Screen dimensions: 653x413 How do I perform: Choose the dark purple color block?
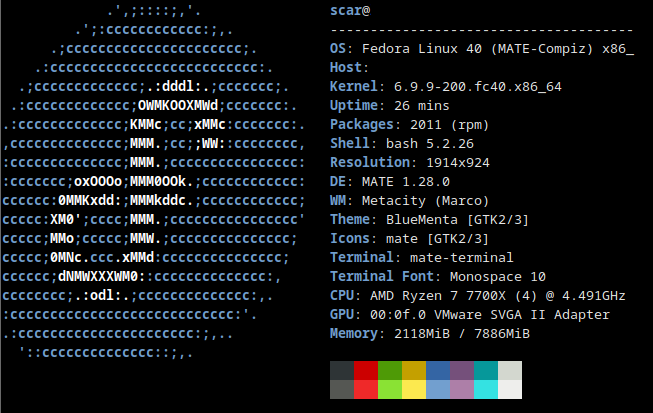click(x=462, y=370)
